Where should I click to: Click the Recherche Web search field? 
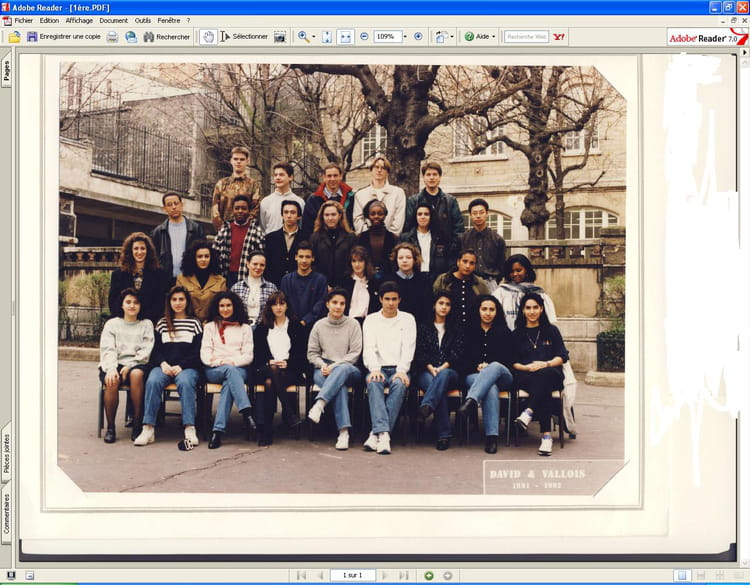526,37
